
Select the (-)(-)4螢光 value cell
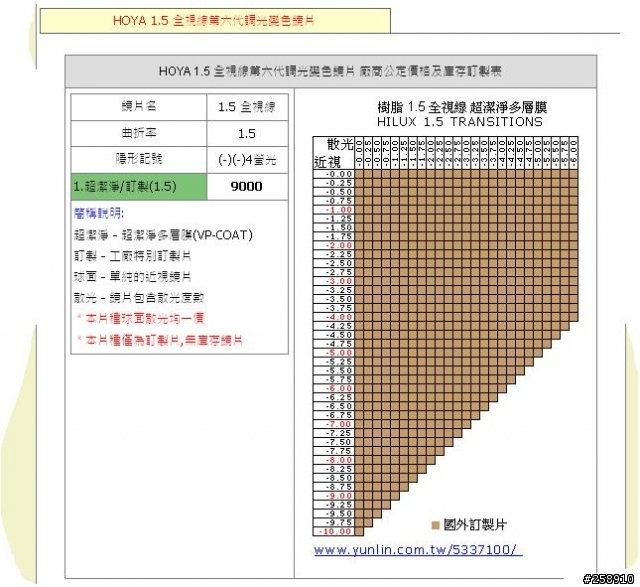click(x=247, y=160)
